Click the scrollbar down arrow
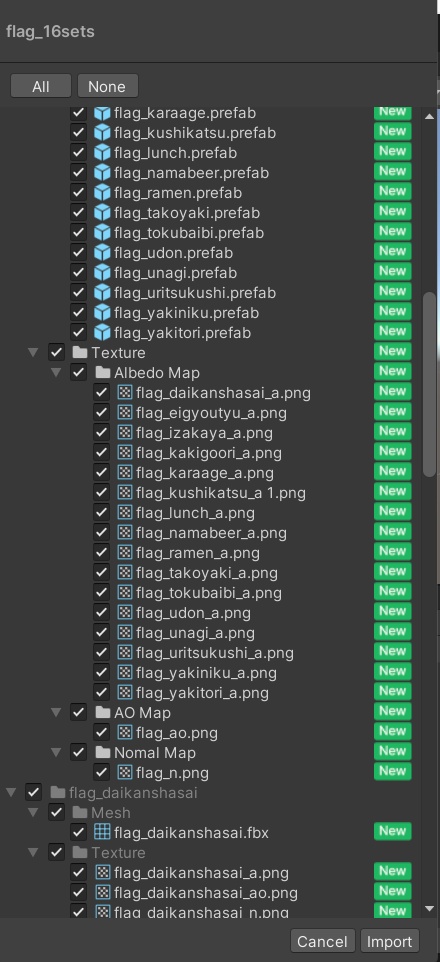 pyautogui.click(x=430, y=909)
